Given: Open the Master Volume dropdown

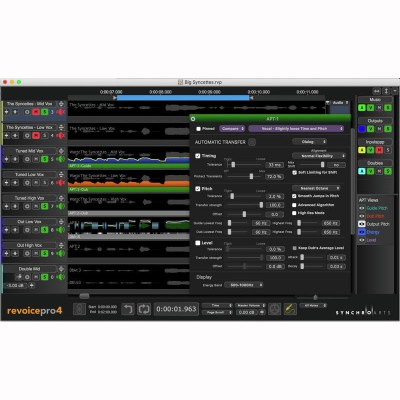Looking at the screenshot, I should pyautogui.click(x=250, y=305).
